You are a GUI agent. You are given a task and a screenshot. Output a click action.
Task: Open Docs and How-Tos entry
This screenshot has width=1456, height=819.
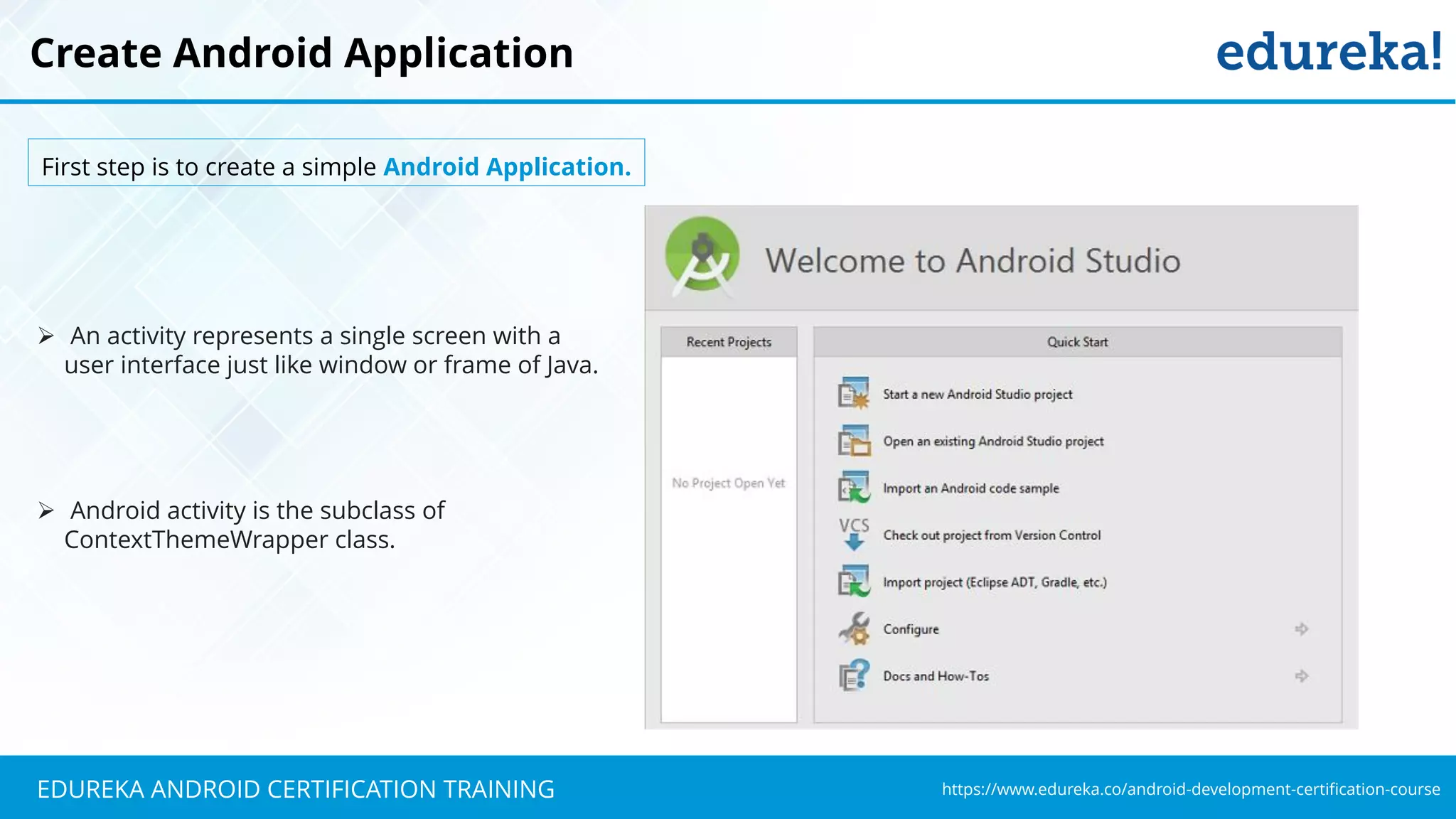936,675
